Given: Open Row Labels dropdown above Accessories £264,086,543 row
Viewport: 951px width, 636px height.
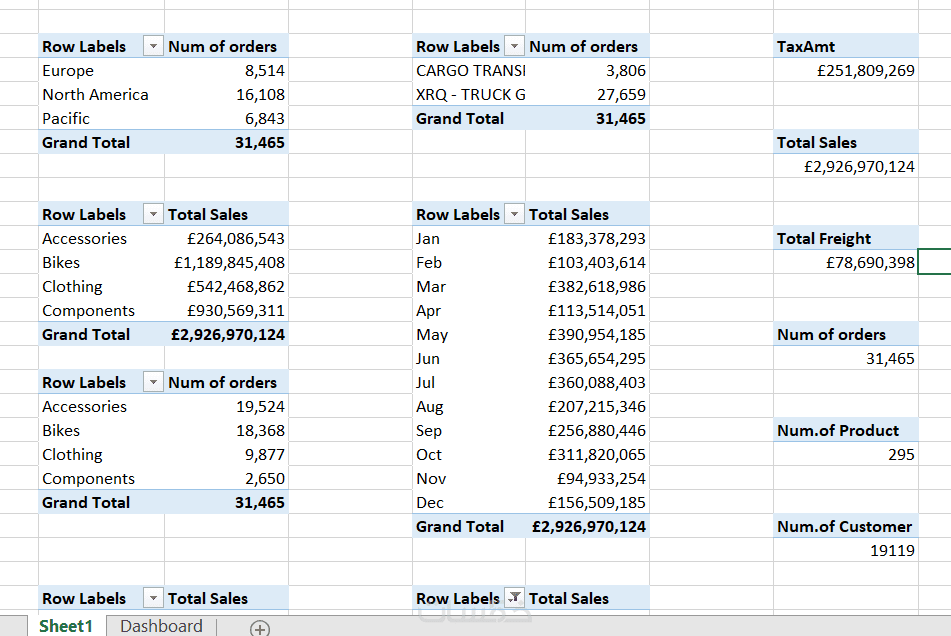Looking at the screenshot, I should click(153, 215).
